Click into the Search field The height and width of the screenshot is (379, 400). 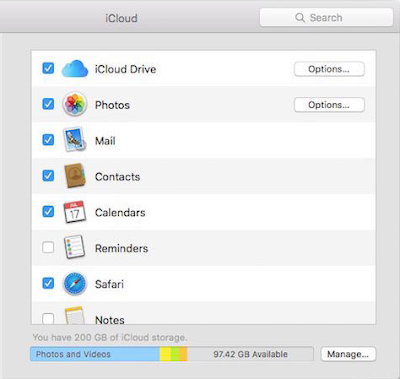[x=326, y=18]
